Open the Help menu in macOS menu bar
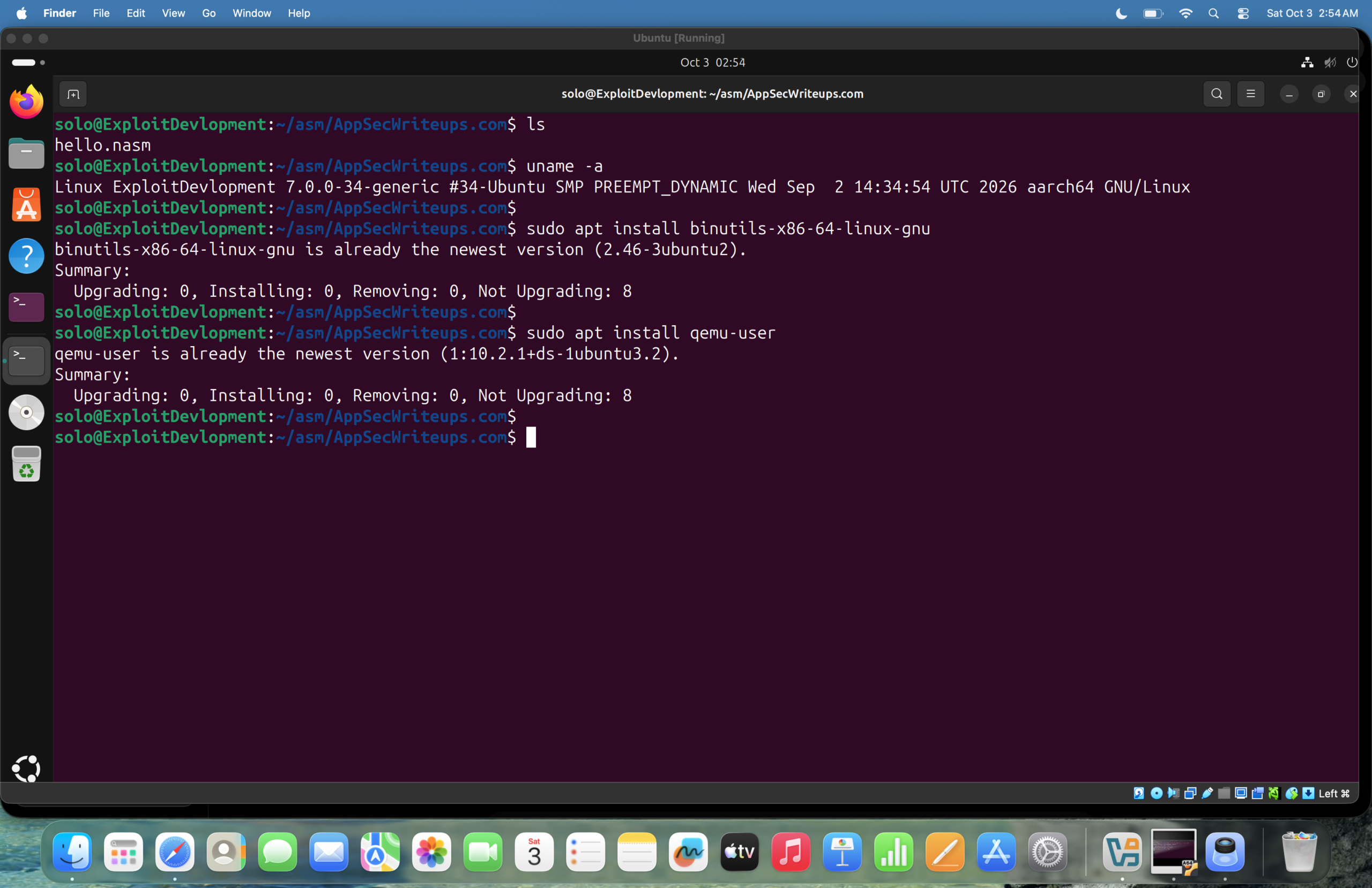This screenshot has height=888, width=1372. click(299, 13)
